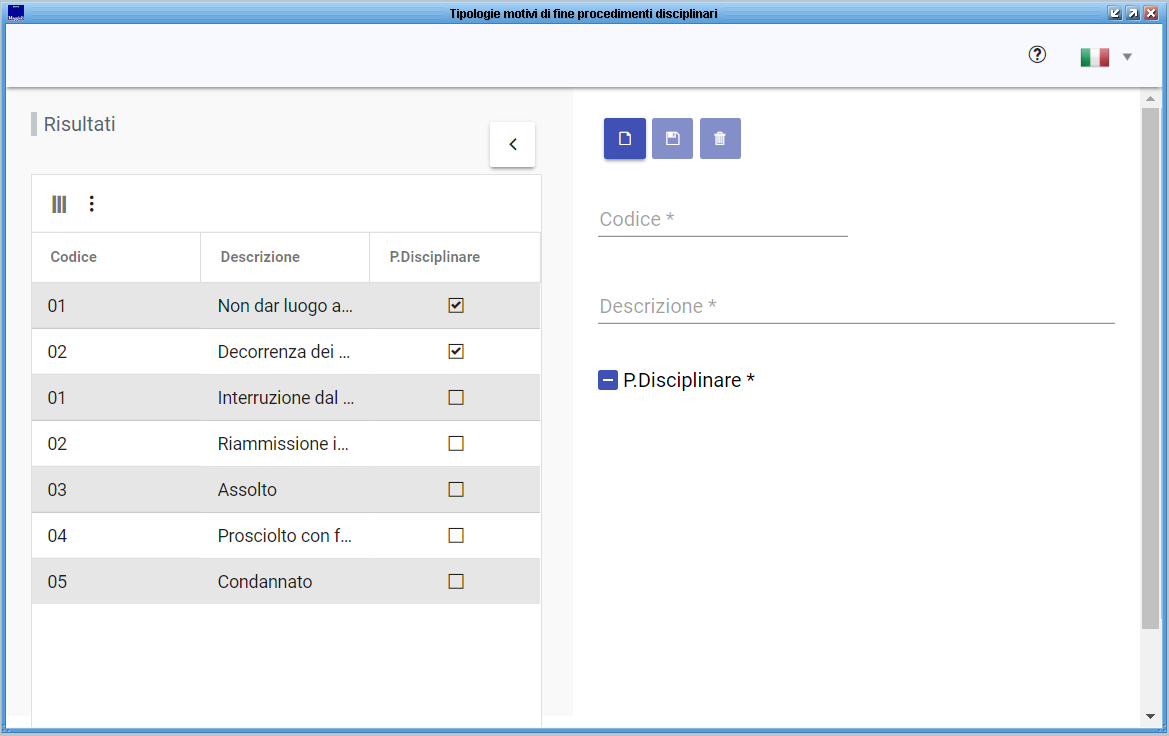Screen dimensions: 1169x736
Task: Click the save floppy disk icon
Action: tap(672, 139)
